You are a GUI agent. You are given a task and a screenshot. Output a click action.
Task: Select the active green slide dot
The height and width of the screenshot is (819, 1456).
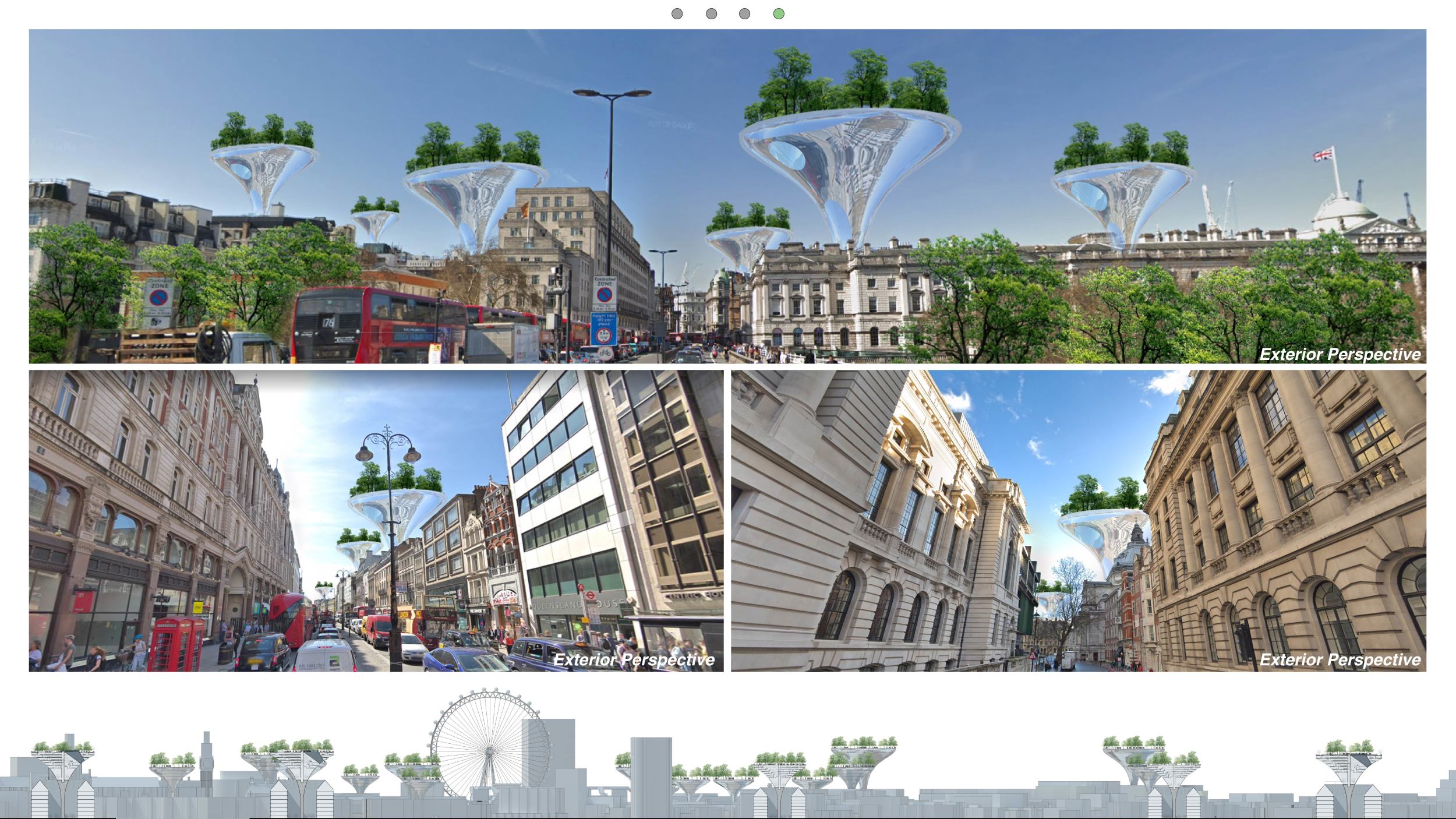[779, 13]
